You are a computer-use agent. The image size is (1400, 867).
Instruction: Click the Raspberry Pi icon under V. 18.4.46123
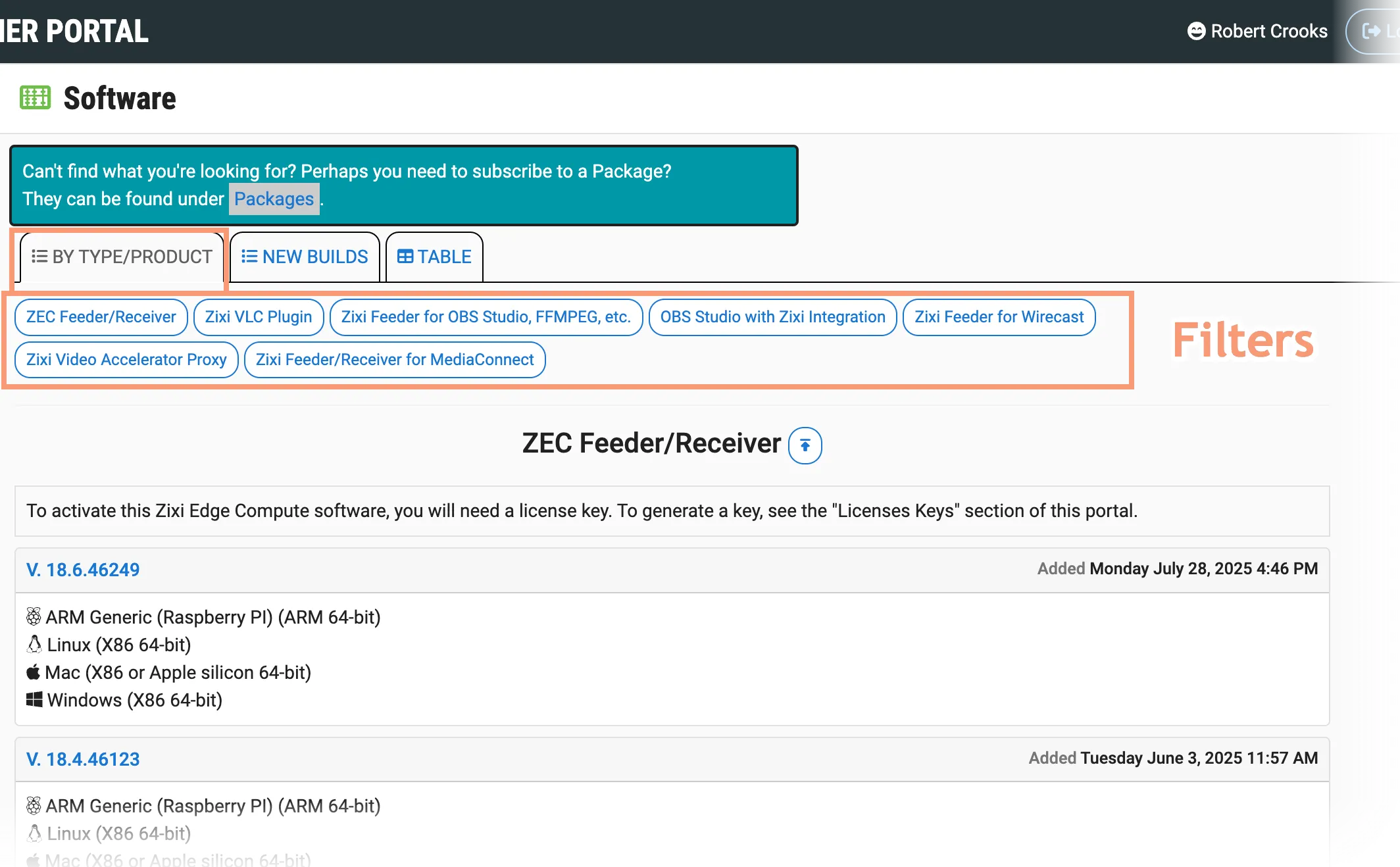click(x=34, y=805)
